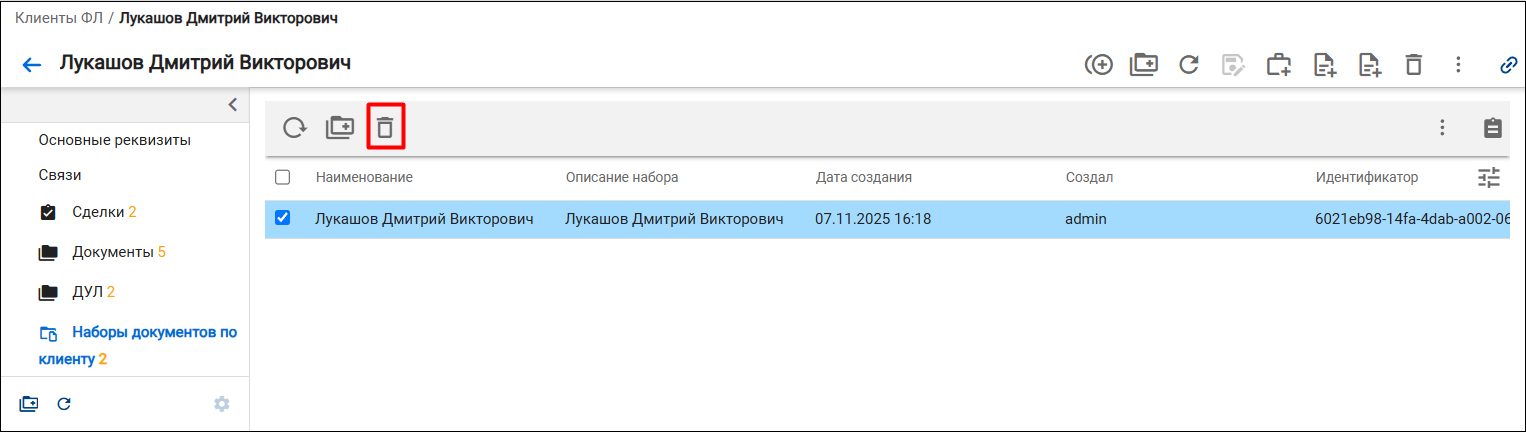Delete the client with the header trash icon
1526x432 pixels.
point(1413,65)
